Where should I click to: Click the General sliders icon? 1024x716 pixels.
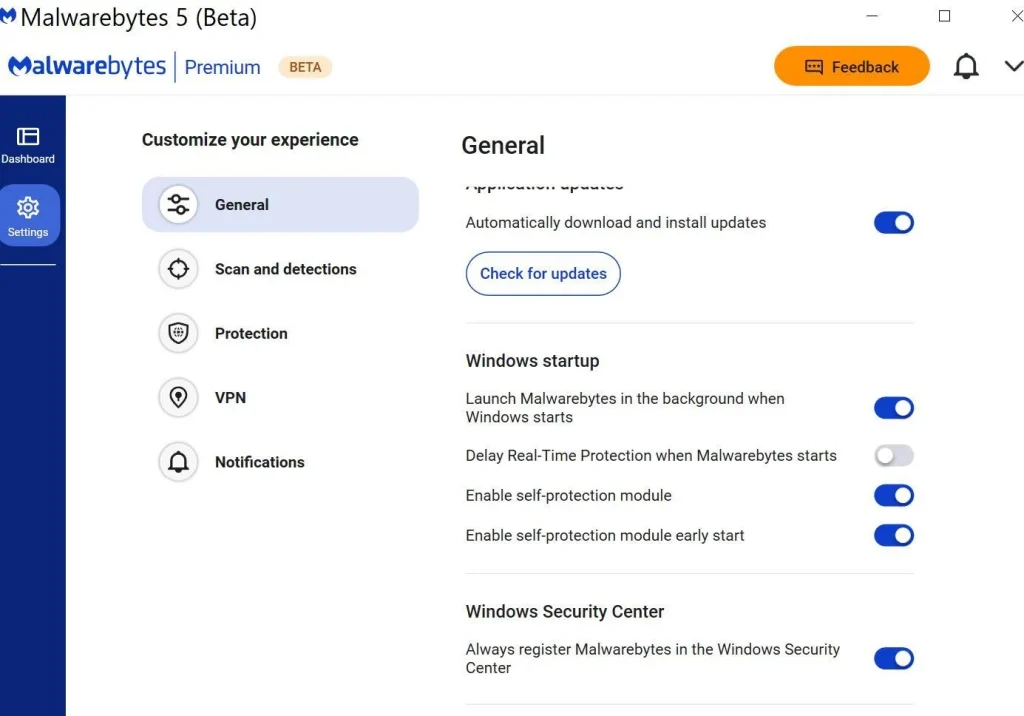[x=178, y=204]
